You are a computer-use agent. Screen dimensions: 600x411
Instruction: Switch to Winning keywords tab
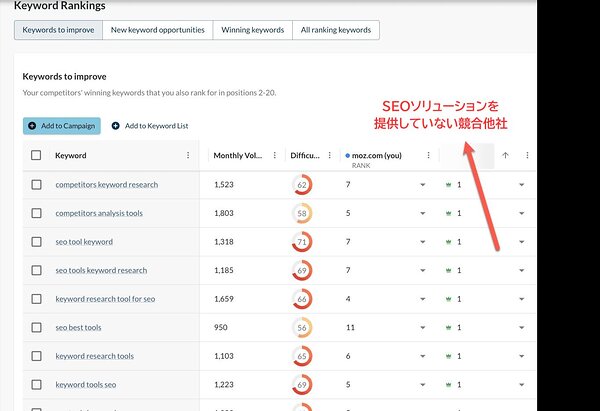pos(253,30)
